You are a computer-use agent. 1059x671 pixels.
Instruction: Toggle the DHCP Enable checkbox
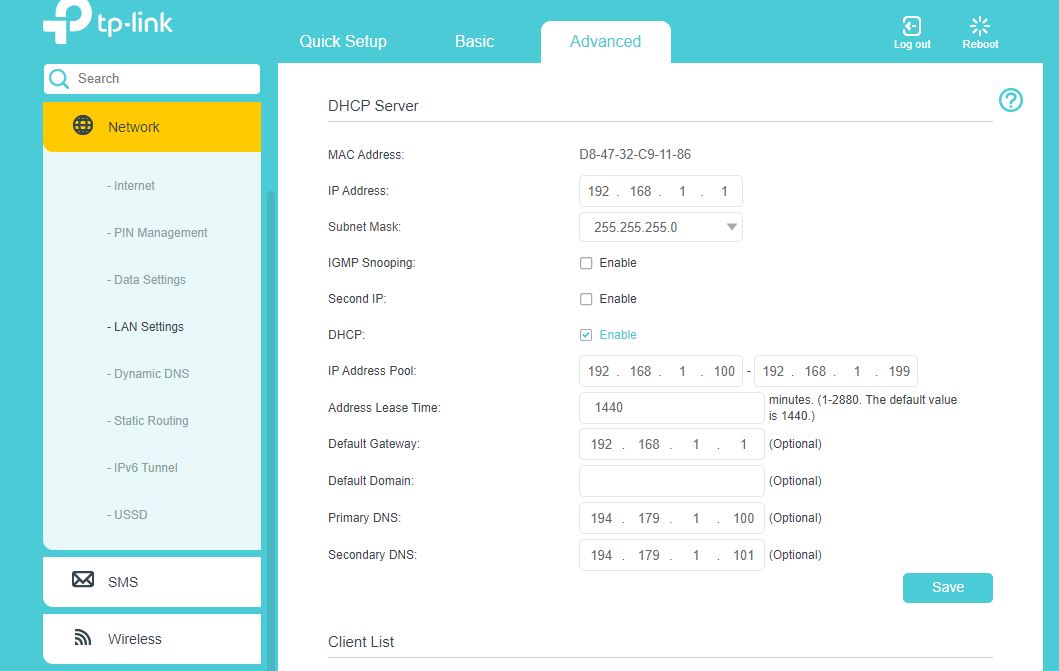pyautogui.click(x=586, y=335)
